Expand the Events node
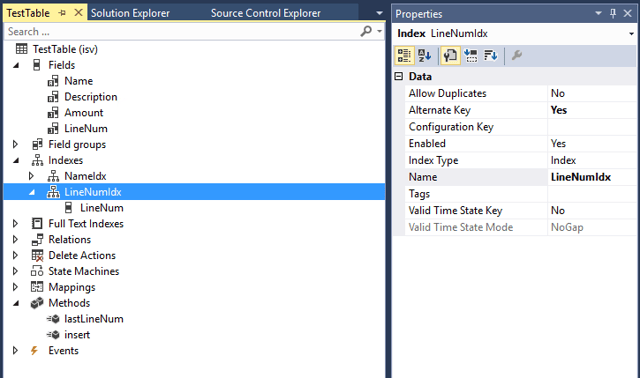This screenshot has height=378, width=640. pyautogui.click(x=16, y=350)
